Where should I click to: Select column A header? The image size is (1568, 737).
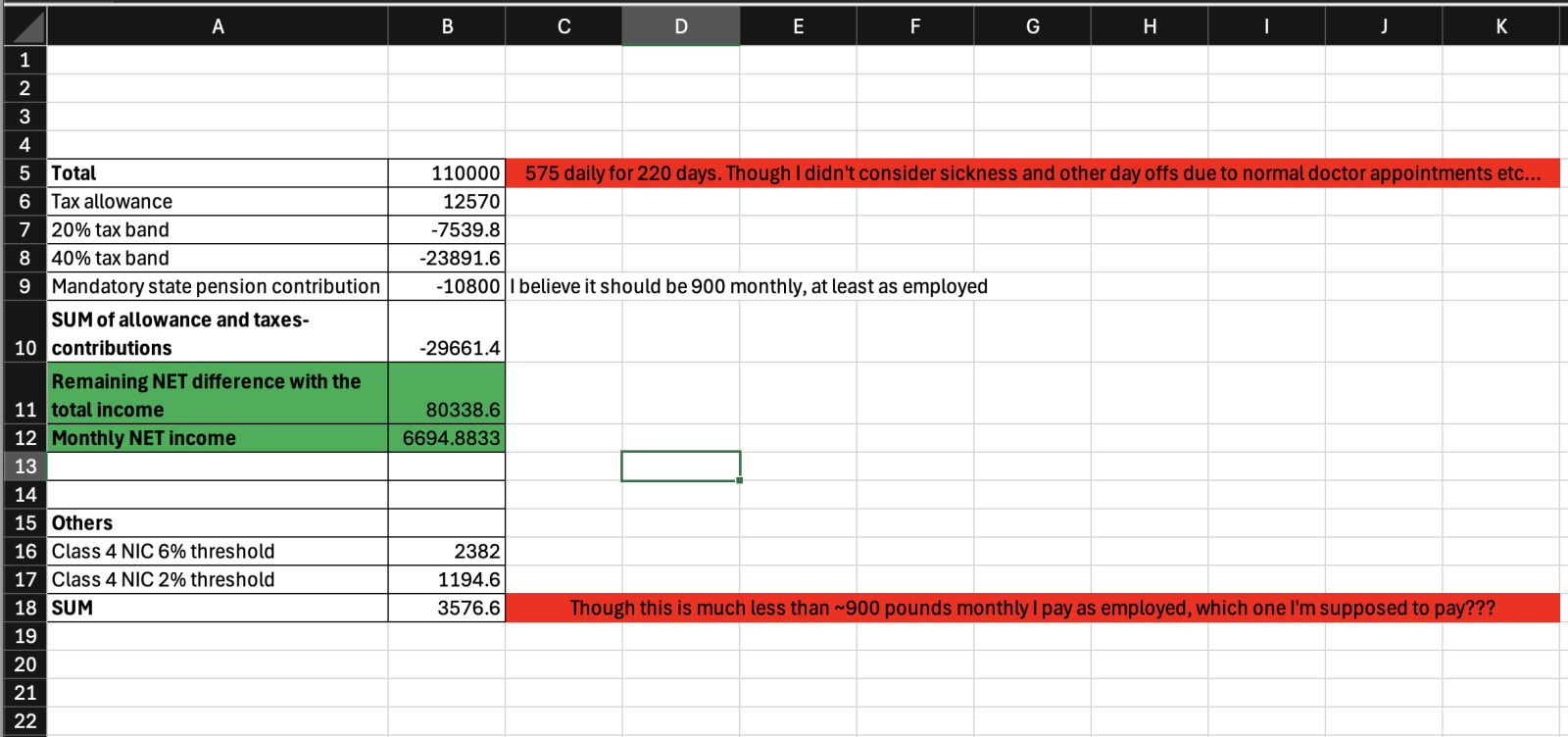(218, 26)
